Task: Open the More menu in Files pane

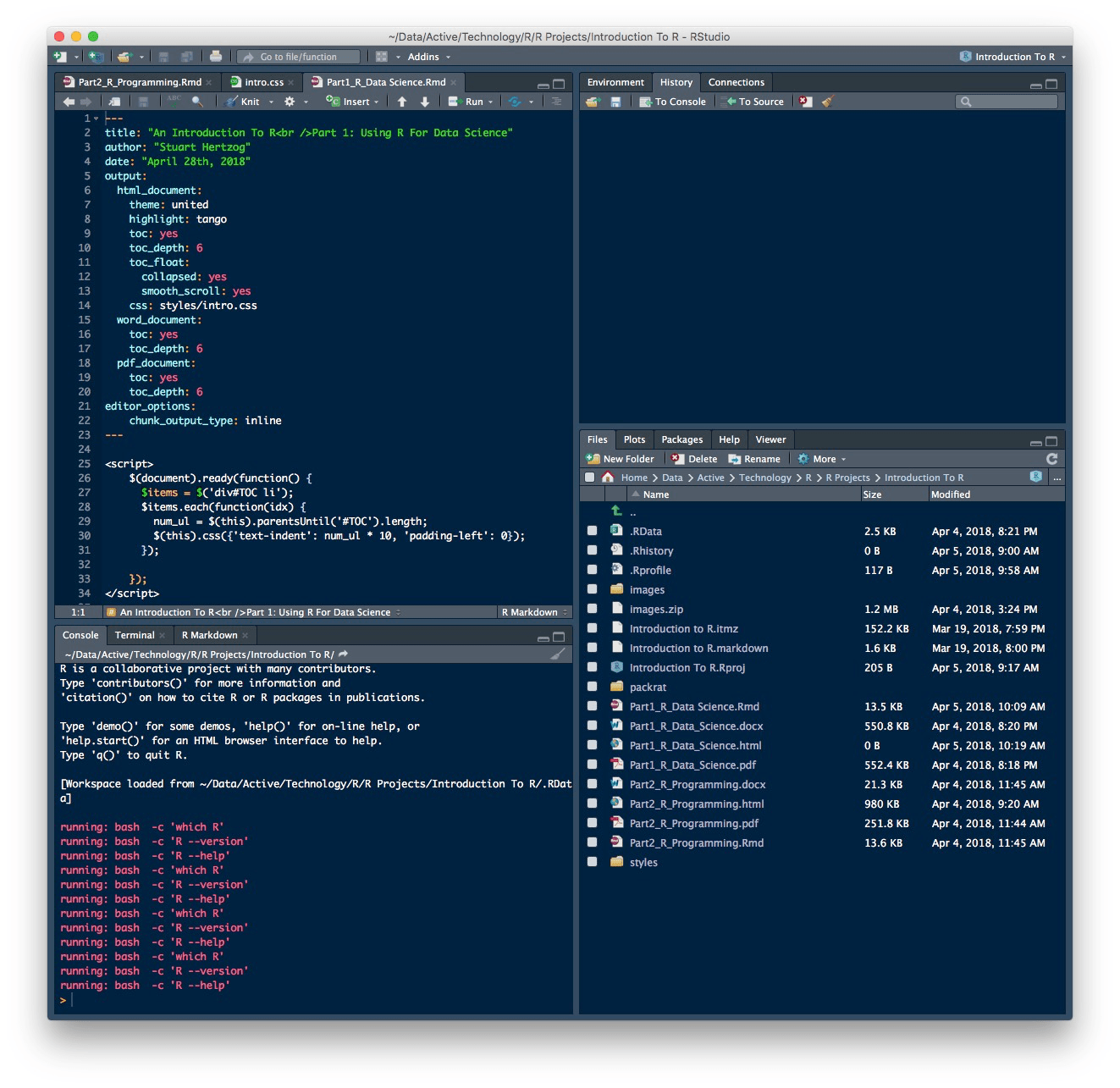Action: tap(821, 459)
